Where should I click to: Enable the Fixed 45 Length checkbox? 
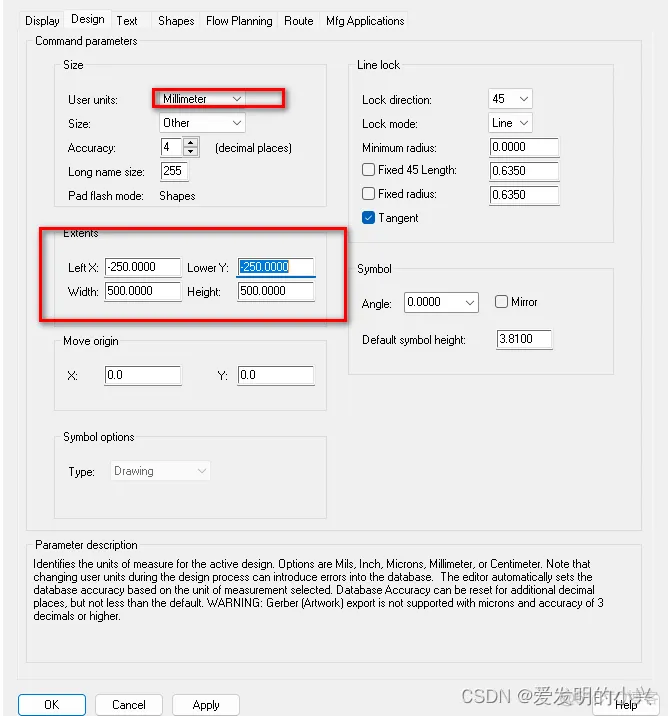coord(369,170)
